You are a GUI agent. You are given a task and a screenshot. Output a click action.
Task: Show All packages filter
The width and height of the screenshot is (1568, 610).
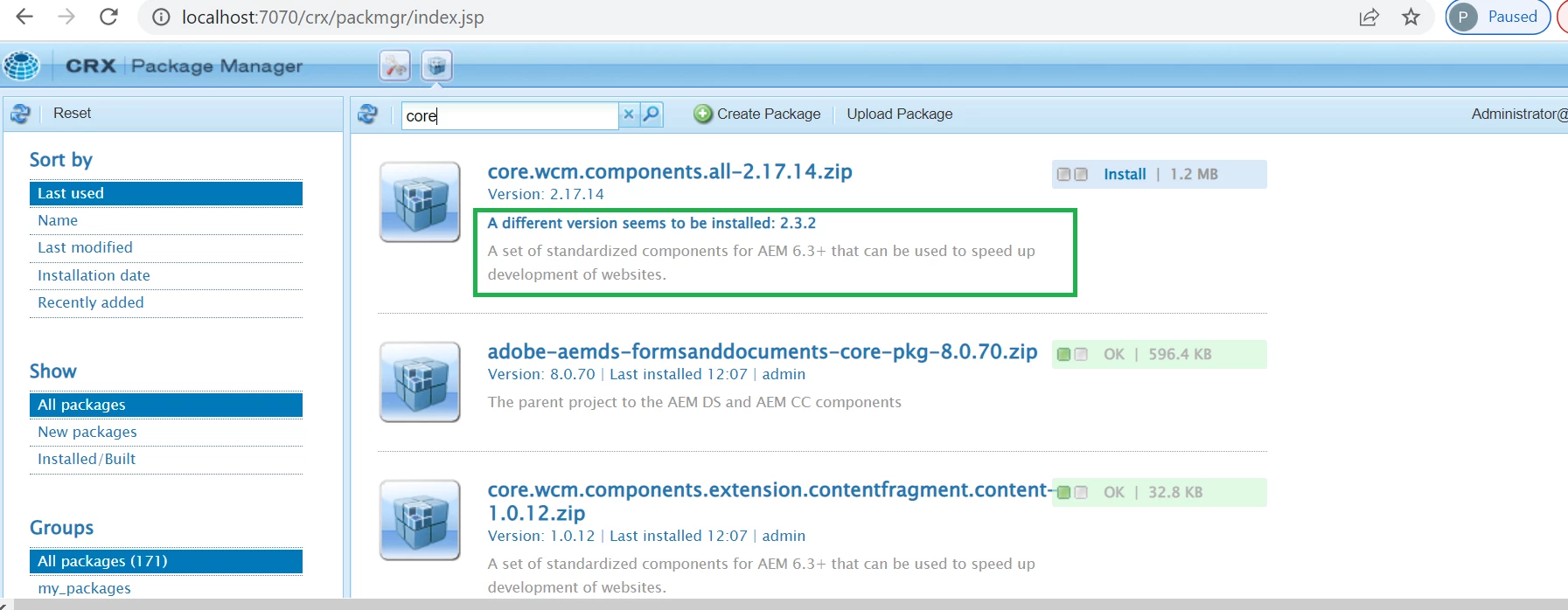tap(166, 405)
